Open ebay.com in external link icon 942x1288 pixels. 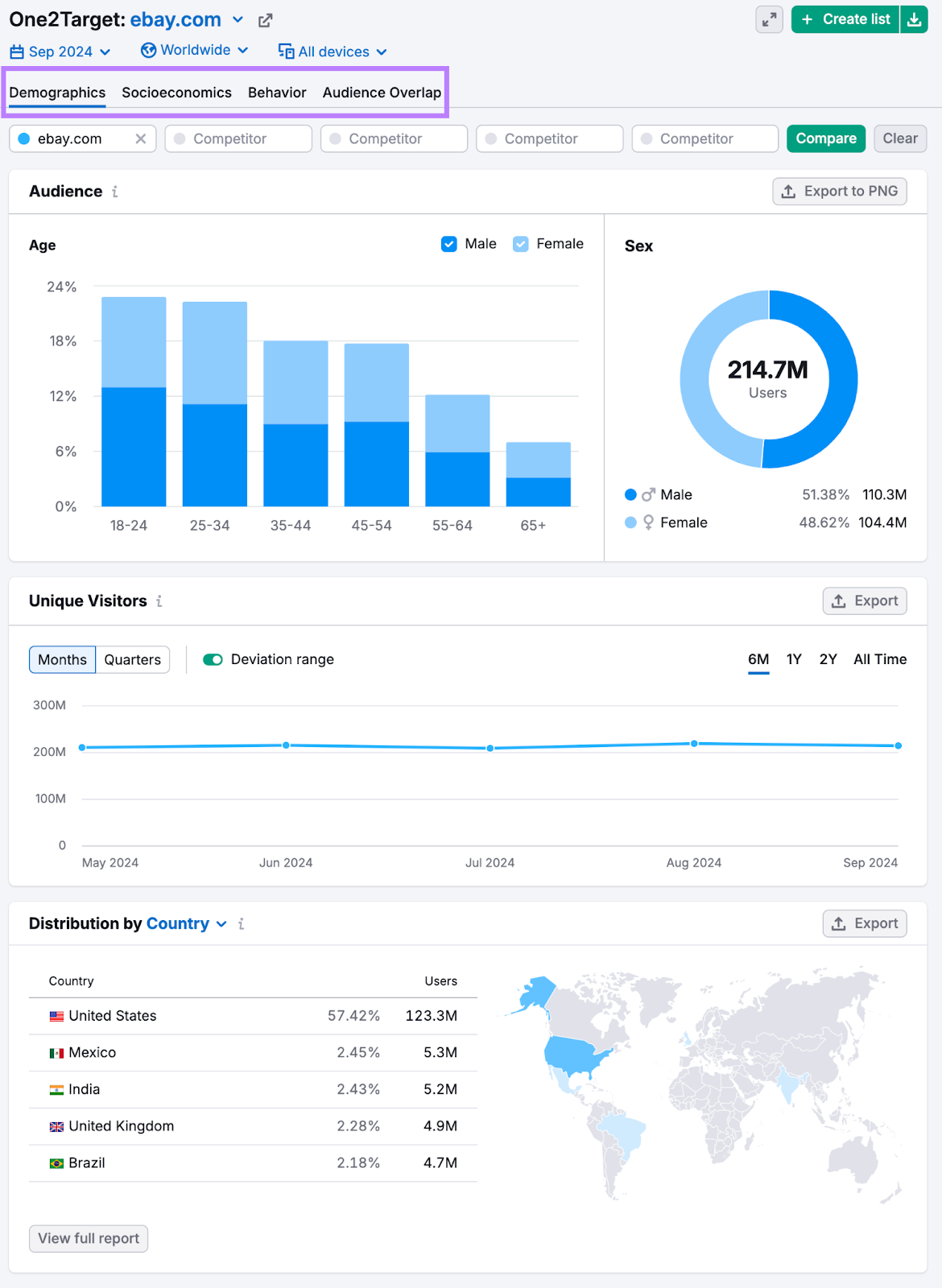(x=265, y=20)
